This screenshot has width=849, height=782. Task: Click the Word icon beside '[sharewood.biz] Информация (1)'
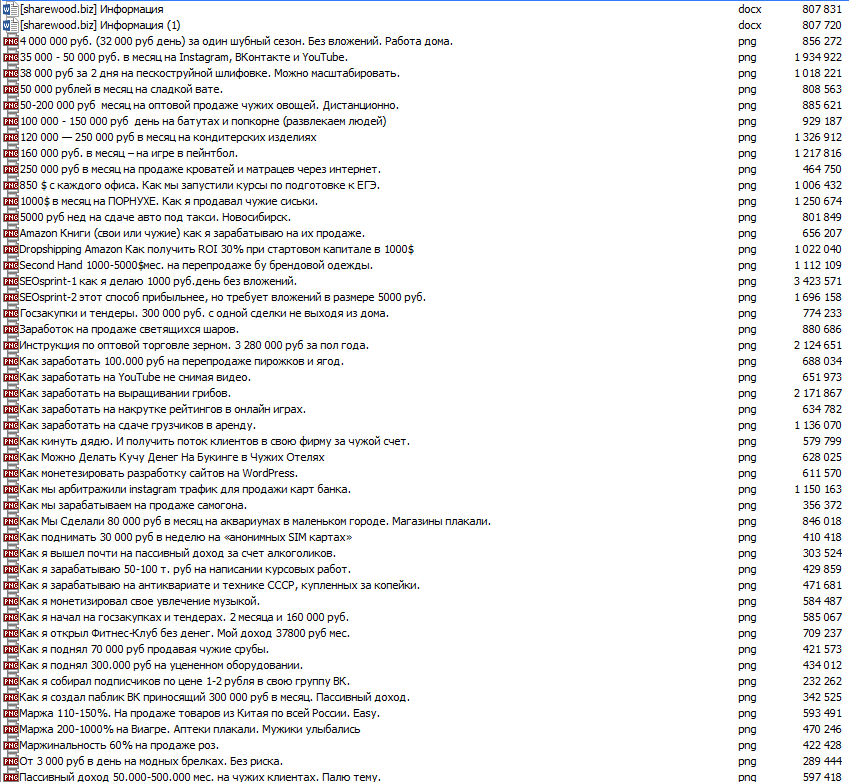pyautogui.click(x=10, y=25)
